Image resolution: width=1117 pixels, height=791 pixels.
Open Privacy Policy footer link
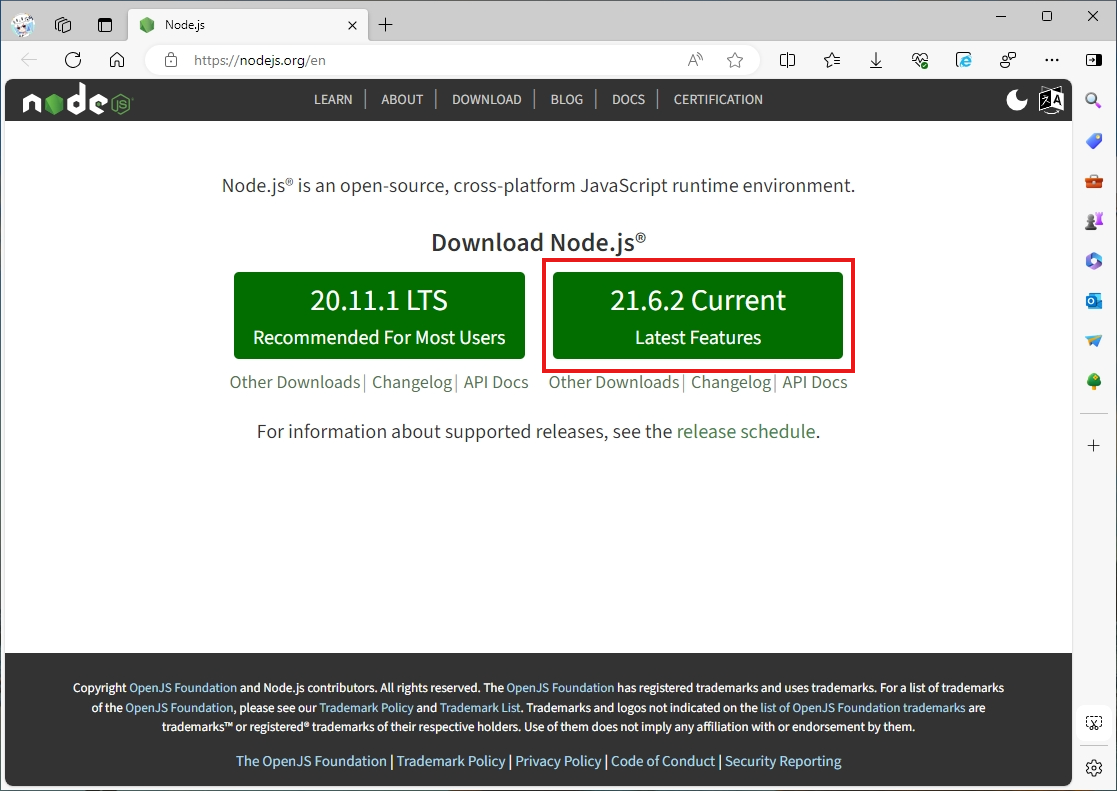(x=558, y=761)
